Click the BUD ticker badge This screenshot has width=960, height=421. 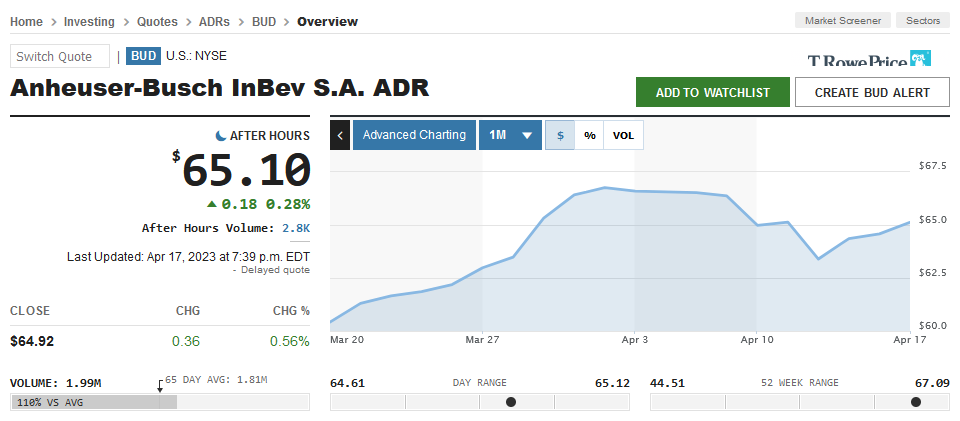point(144,56)
